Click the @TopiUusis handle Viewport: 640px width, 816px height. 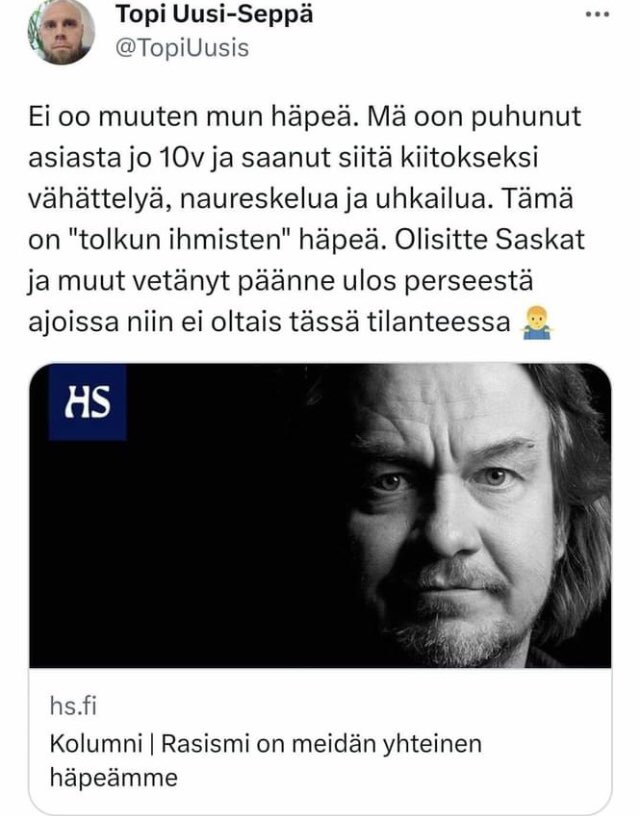click(x=182, y=48)
